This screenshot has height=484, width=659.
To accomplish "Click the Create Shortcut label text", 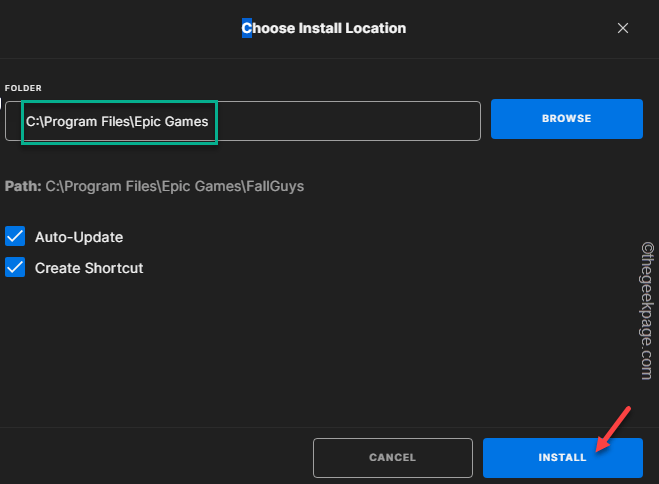I will [89, 268].
